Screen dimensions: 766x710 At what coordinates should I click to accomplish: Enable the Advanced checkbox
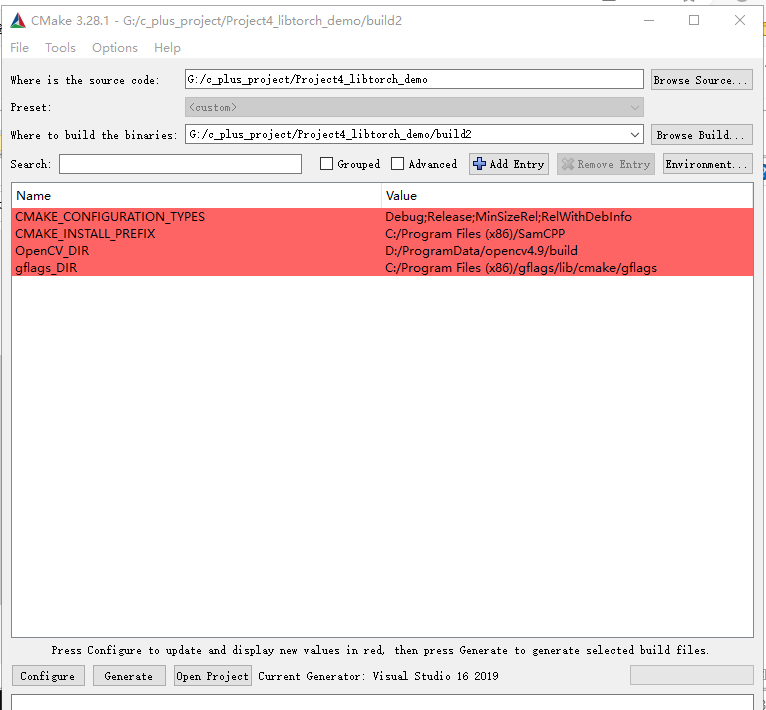(398, 164)
